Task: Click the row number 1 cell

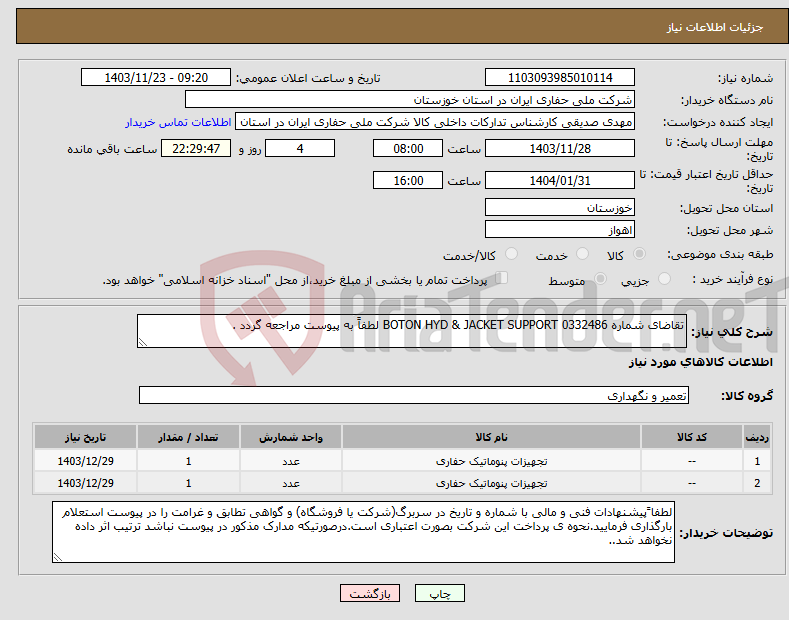Action: pos(757,461)
